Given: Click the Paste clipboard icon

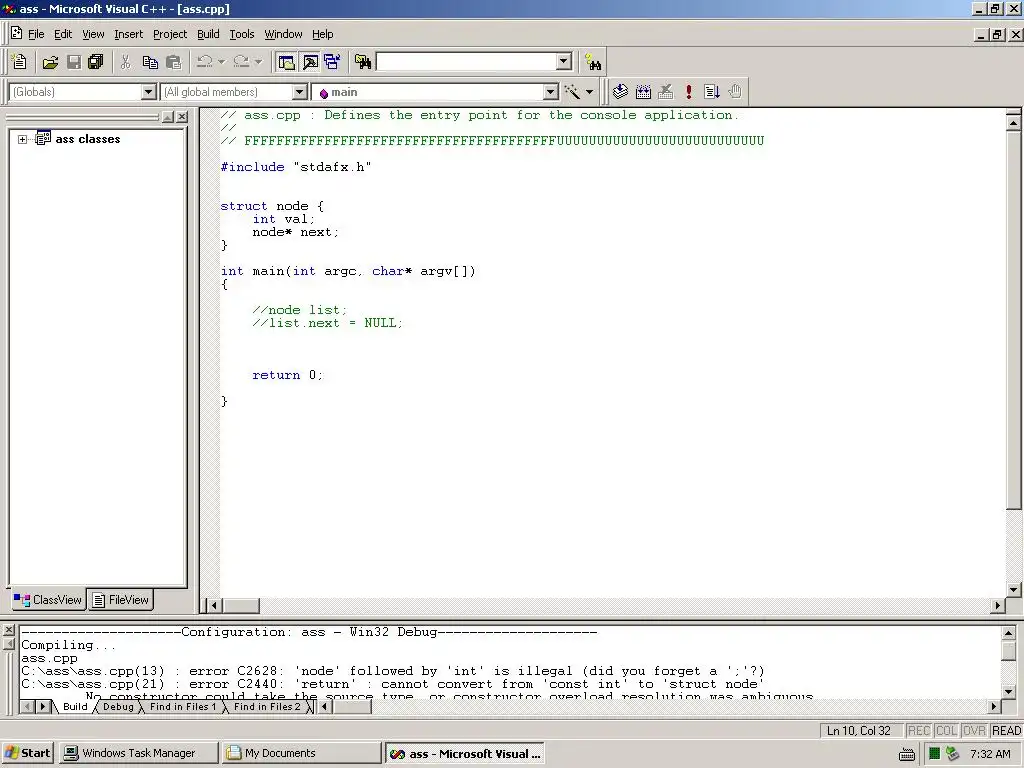Looking at the screenshot, I should (174, 62).
